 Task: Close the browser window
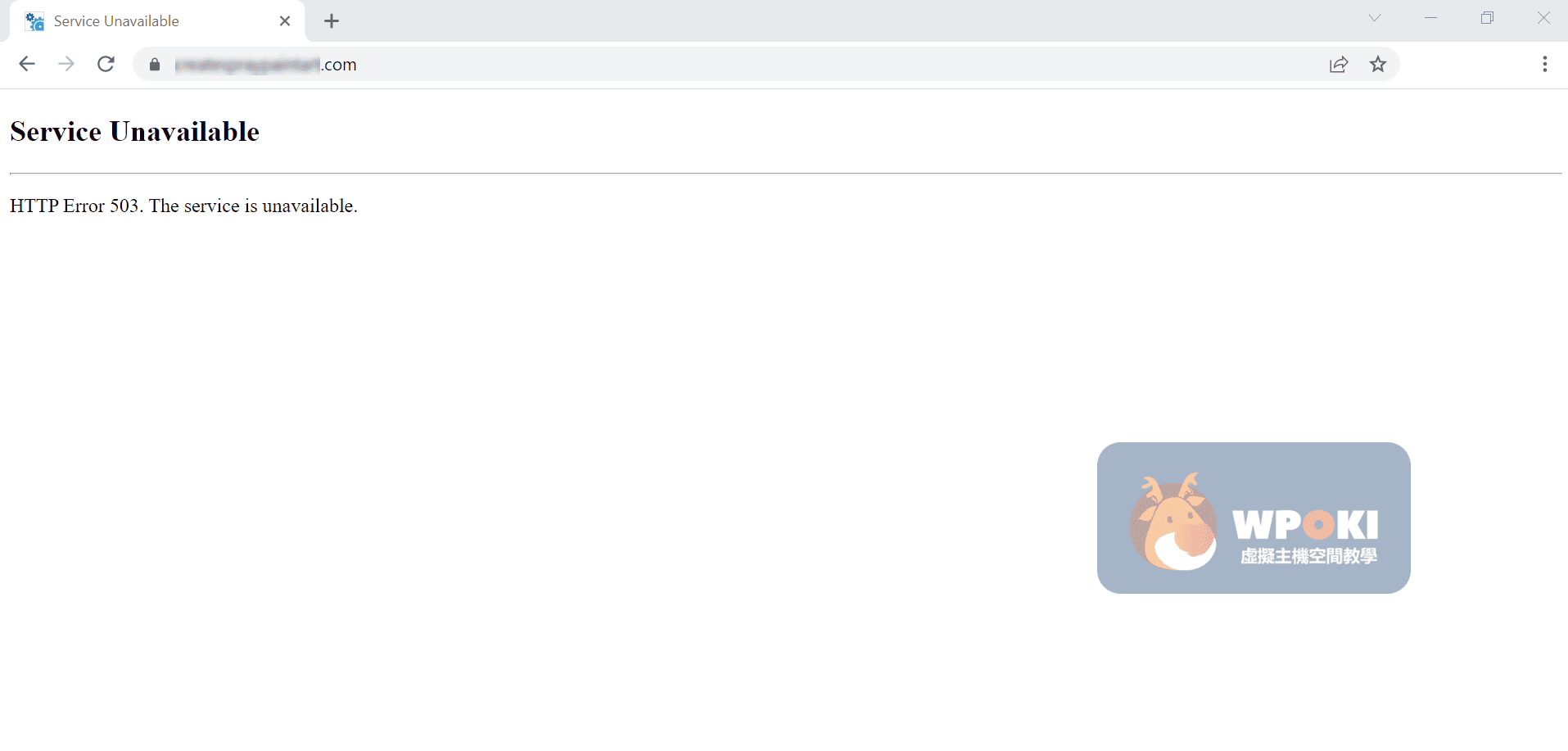1543,18
